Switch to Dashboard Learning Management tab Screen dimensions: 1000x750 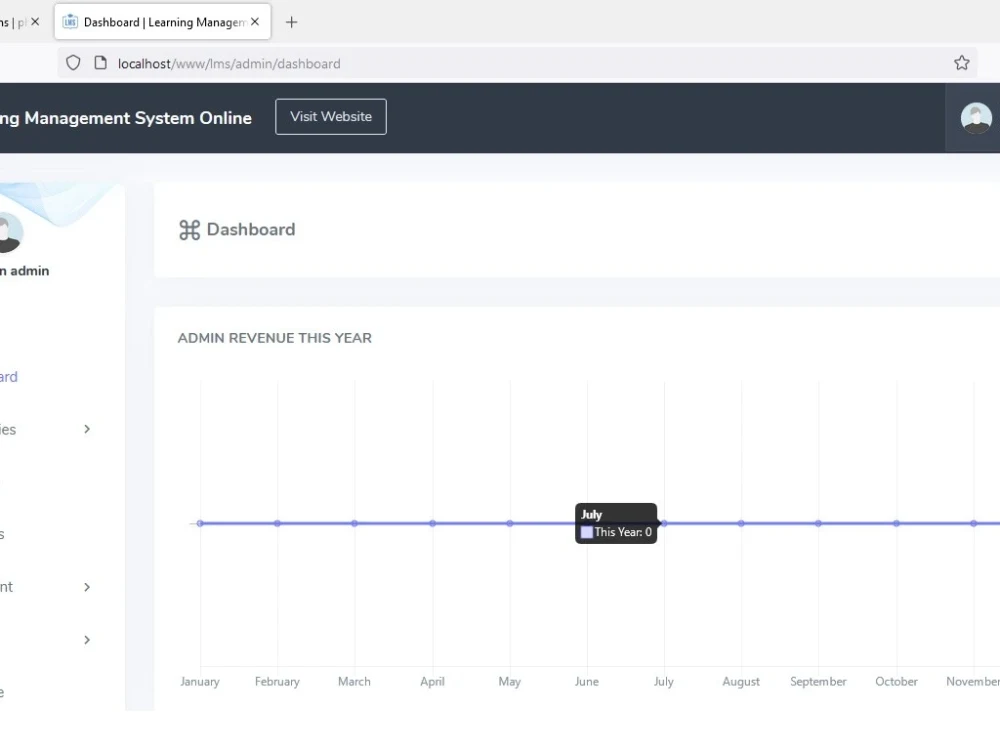[163, 22]
